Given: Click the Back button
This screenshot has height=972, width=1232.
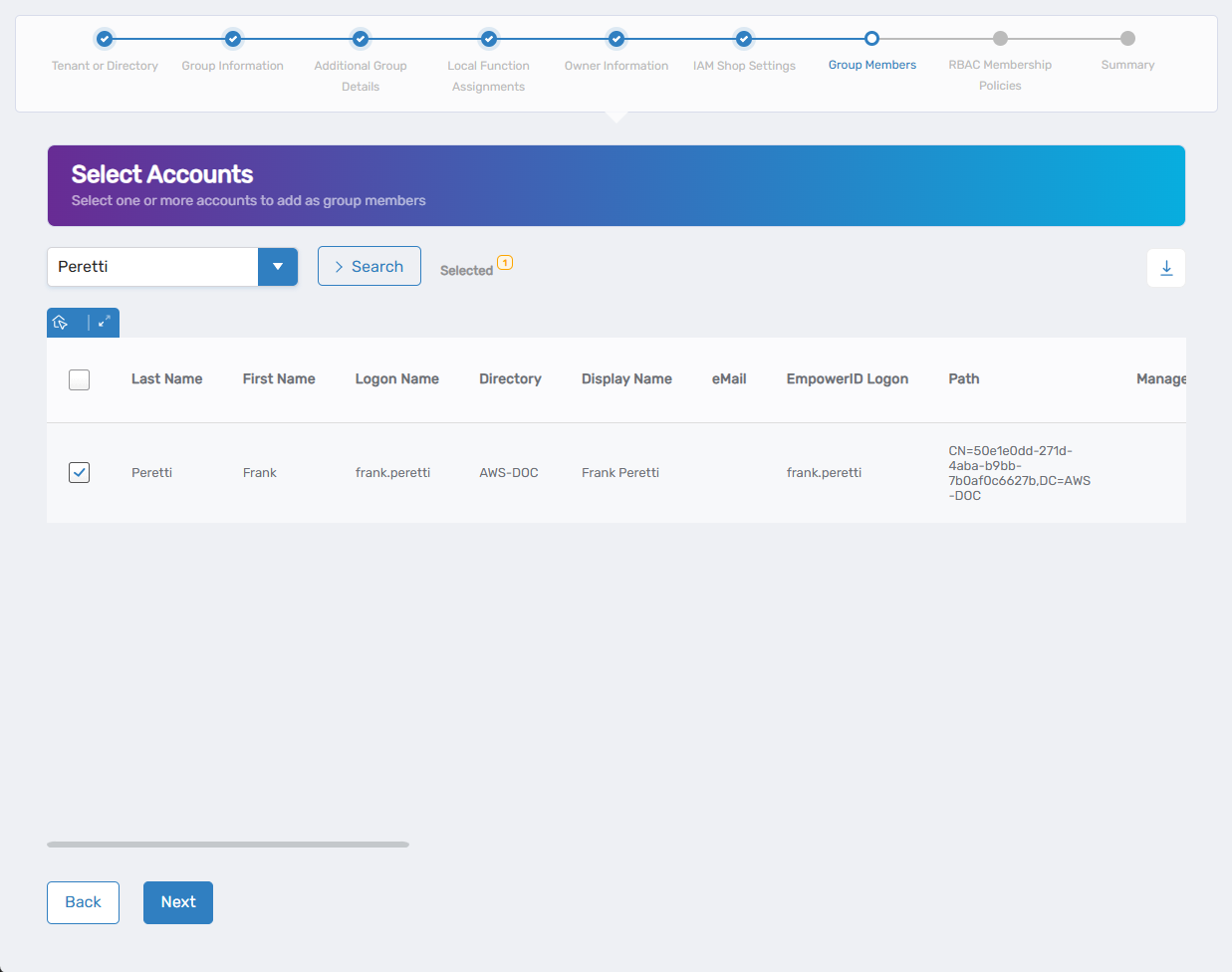Looking at the screenshot, I should click(x=83, y=902).
